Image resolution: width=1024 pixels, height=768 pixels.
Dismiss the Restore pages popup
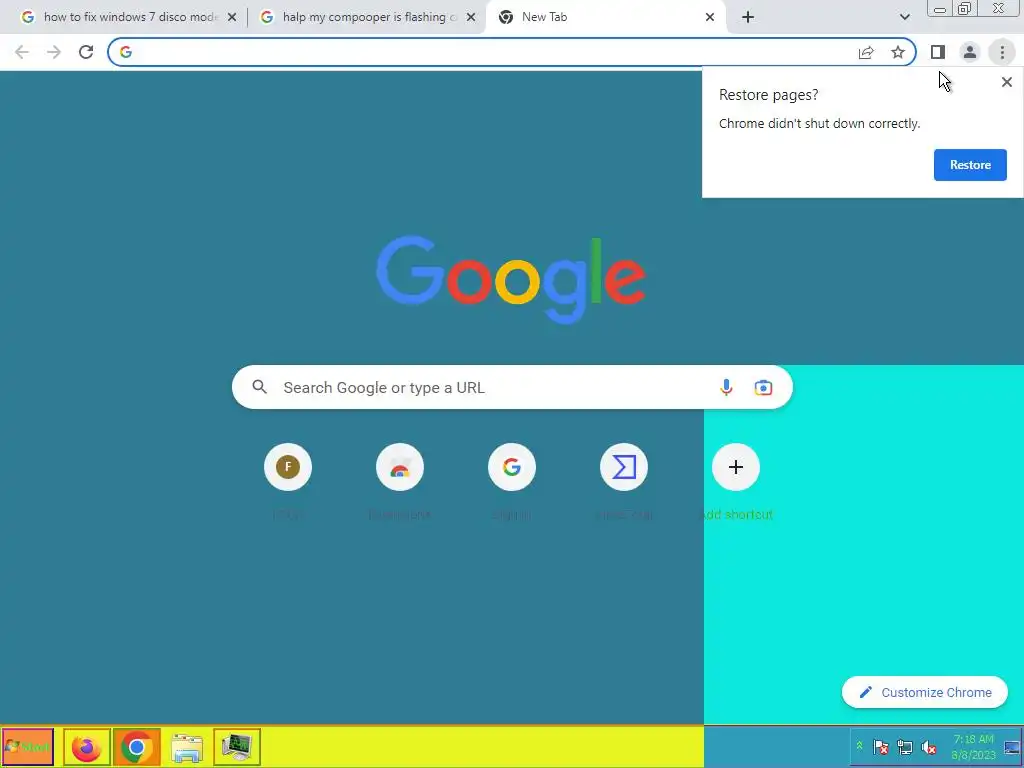(x=1006, y=82)
